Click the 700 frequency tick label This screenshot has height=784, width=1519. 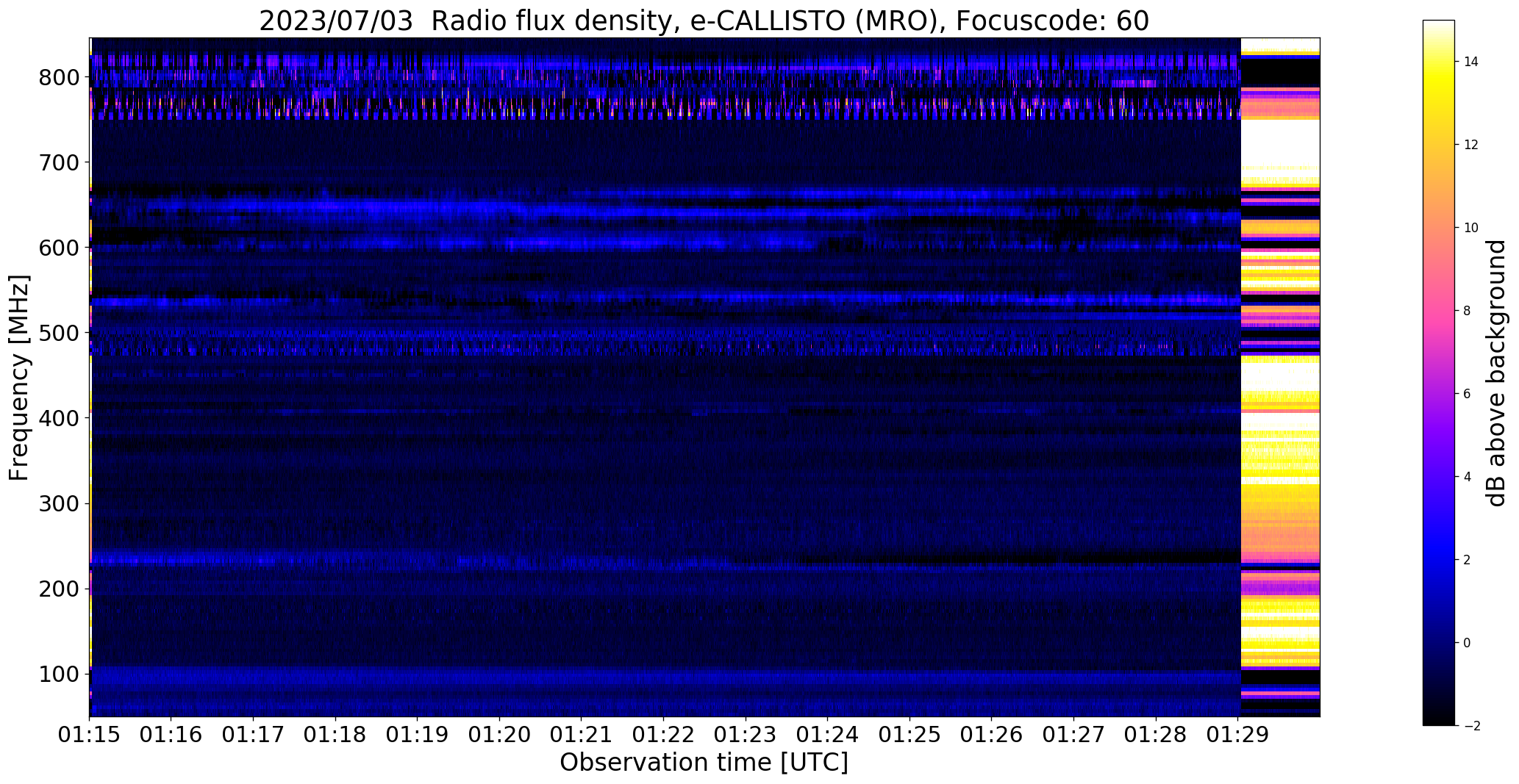[60, 162]
